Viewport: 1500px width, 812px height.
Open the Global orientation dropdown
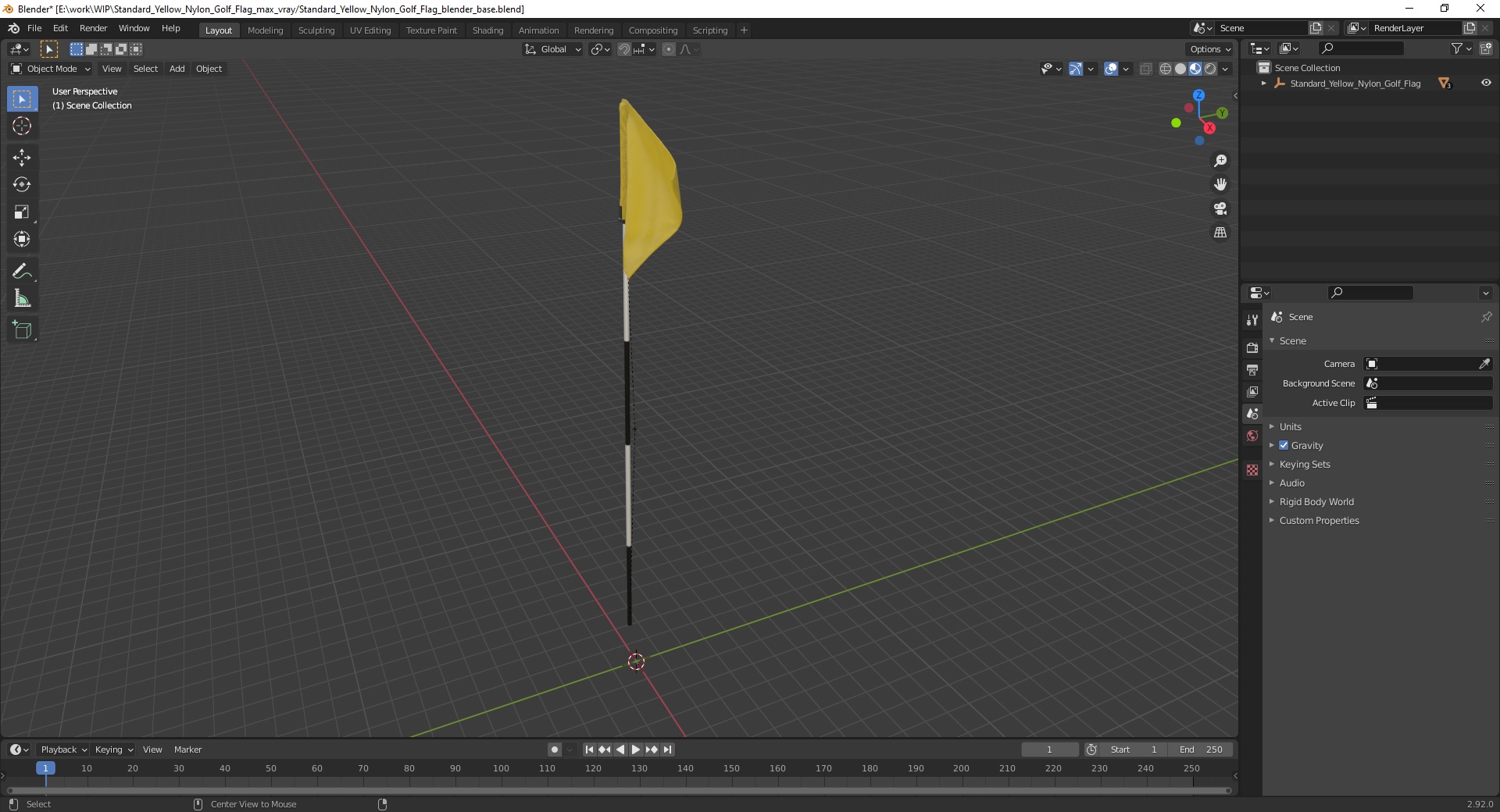click(x=553, y=49)
